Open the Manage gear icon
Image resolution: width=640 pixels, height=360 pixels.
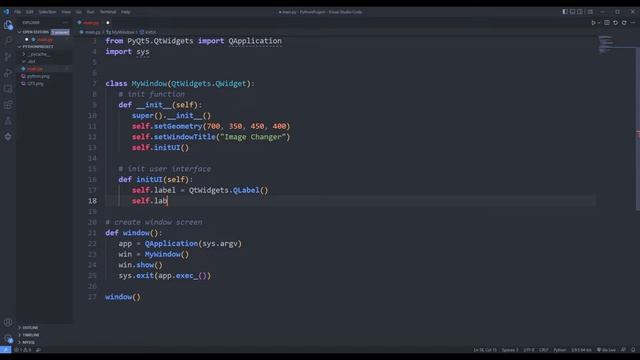tap(8, 338)
